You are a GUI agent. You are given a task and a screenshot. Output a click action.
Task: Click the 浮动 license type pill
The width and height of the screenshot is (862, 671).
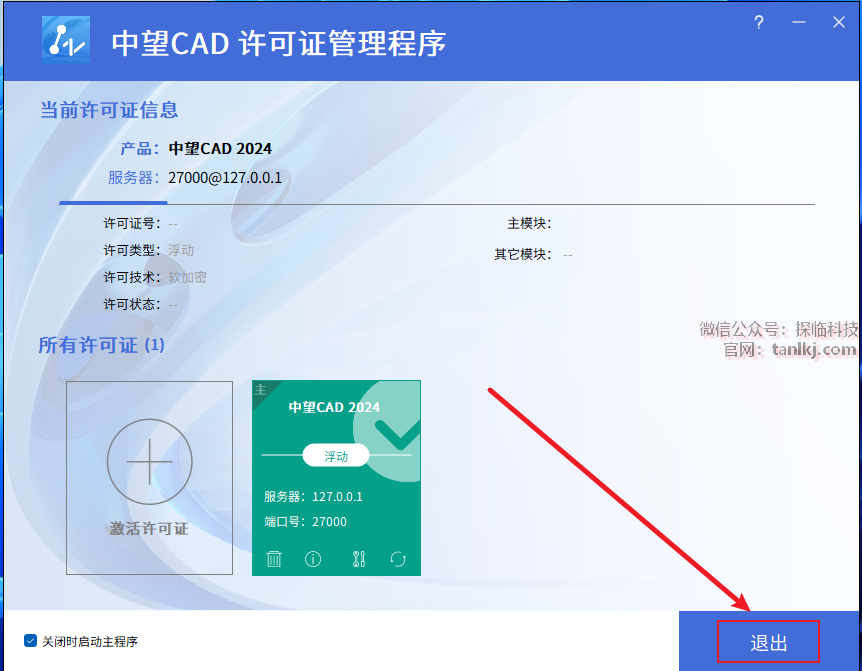[336, 456]
